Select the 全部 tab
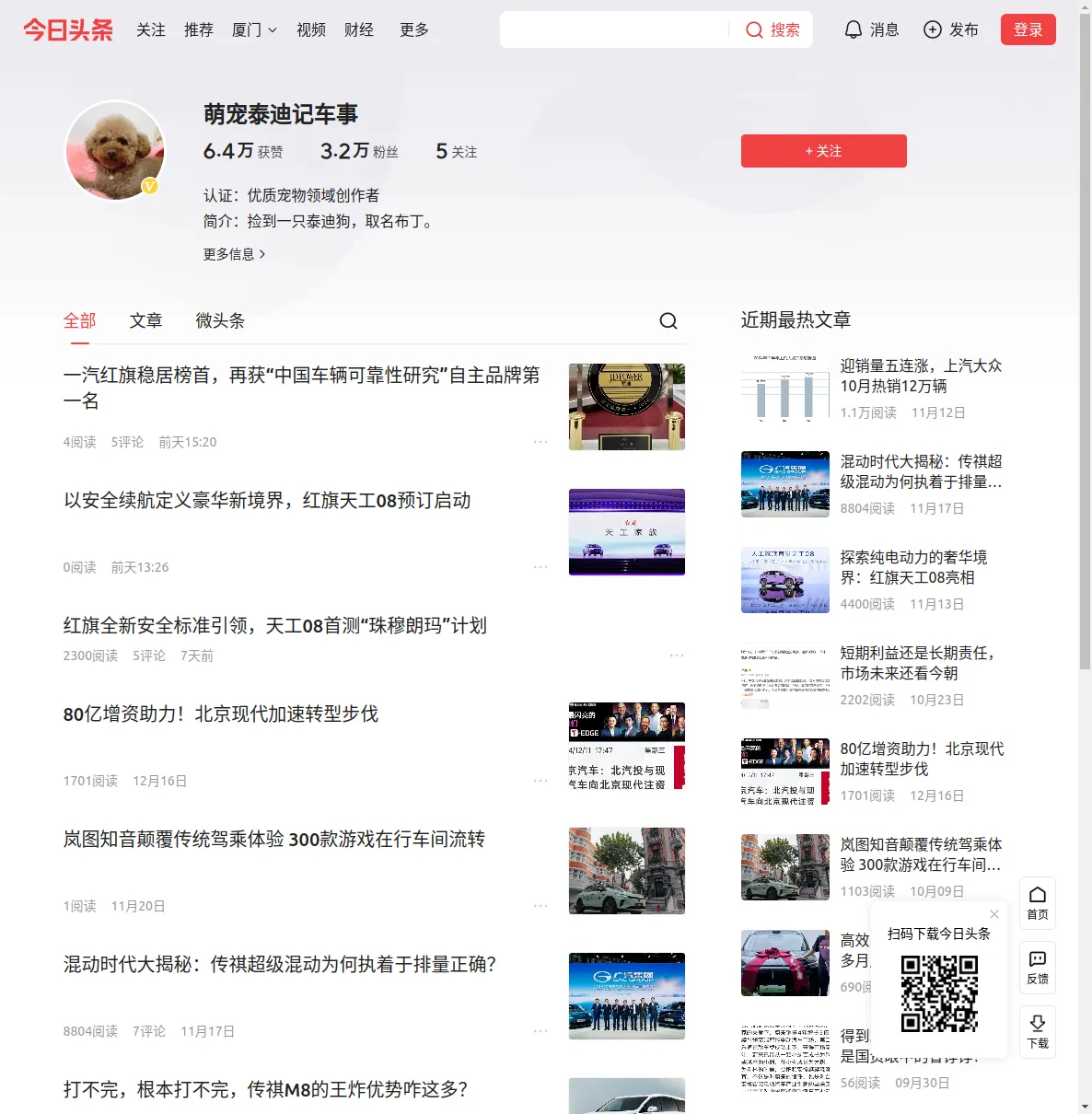 coord(80,320)
